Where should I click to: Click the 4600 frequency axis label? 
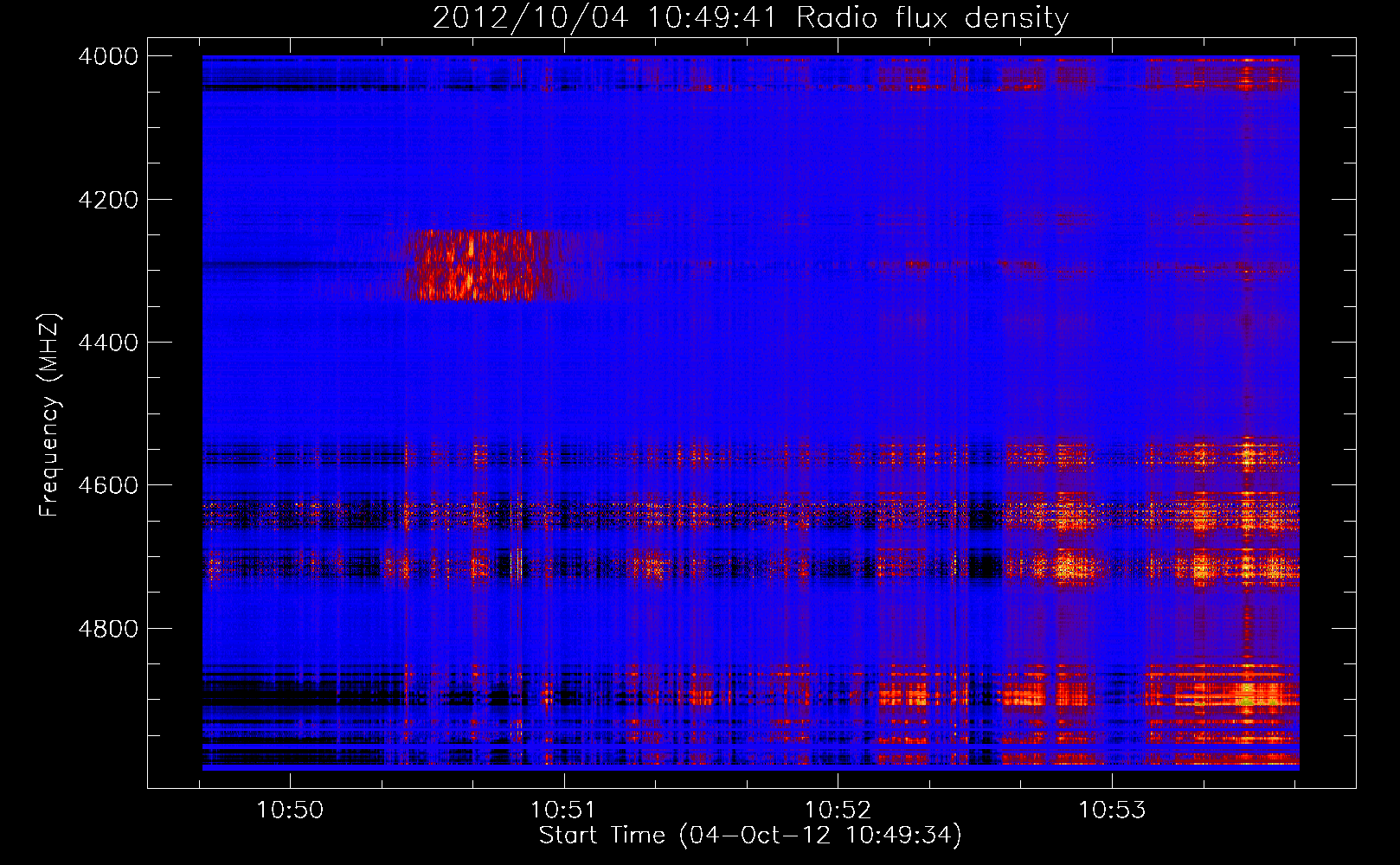[x=108, y=485]
